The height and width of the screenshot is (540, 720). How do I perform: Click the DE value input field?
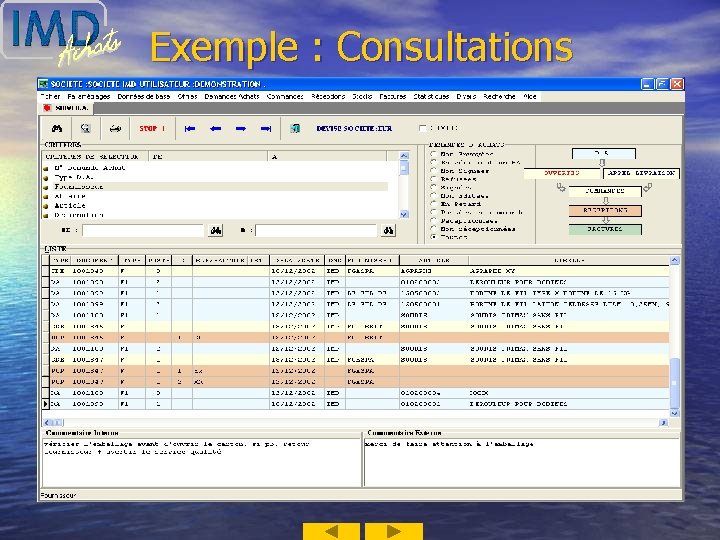(143, 231)
